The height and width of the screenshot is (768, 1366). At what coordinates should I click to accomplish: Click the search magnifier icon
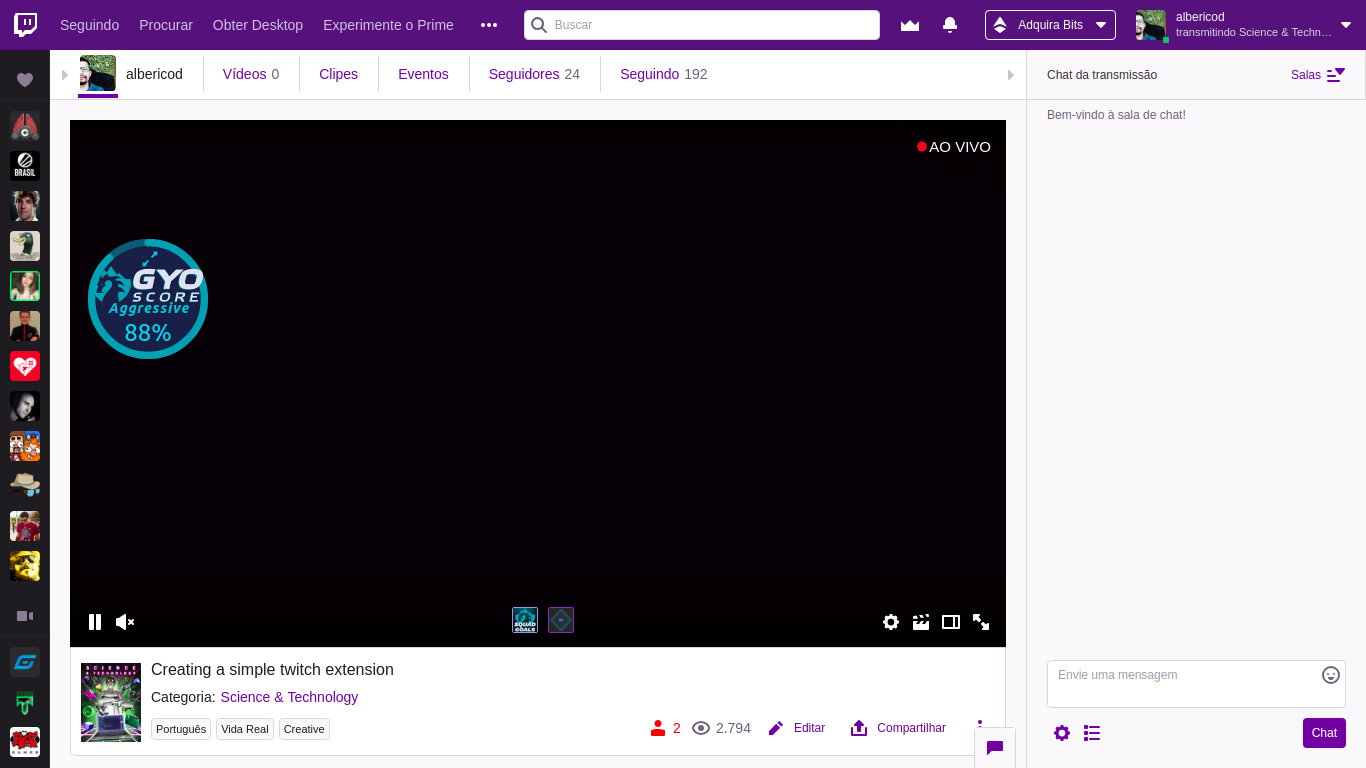[539, 25]
